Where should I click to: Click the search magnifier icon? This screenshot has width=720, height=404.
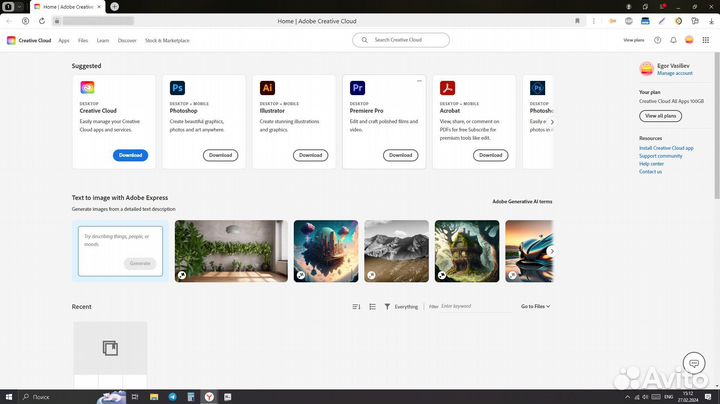pos(365,40)
